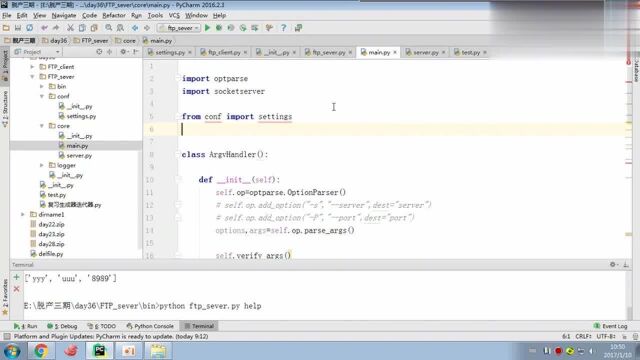Click the Cut scissors icon

click(70, 28)
